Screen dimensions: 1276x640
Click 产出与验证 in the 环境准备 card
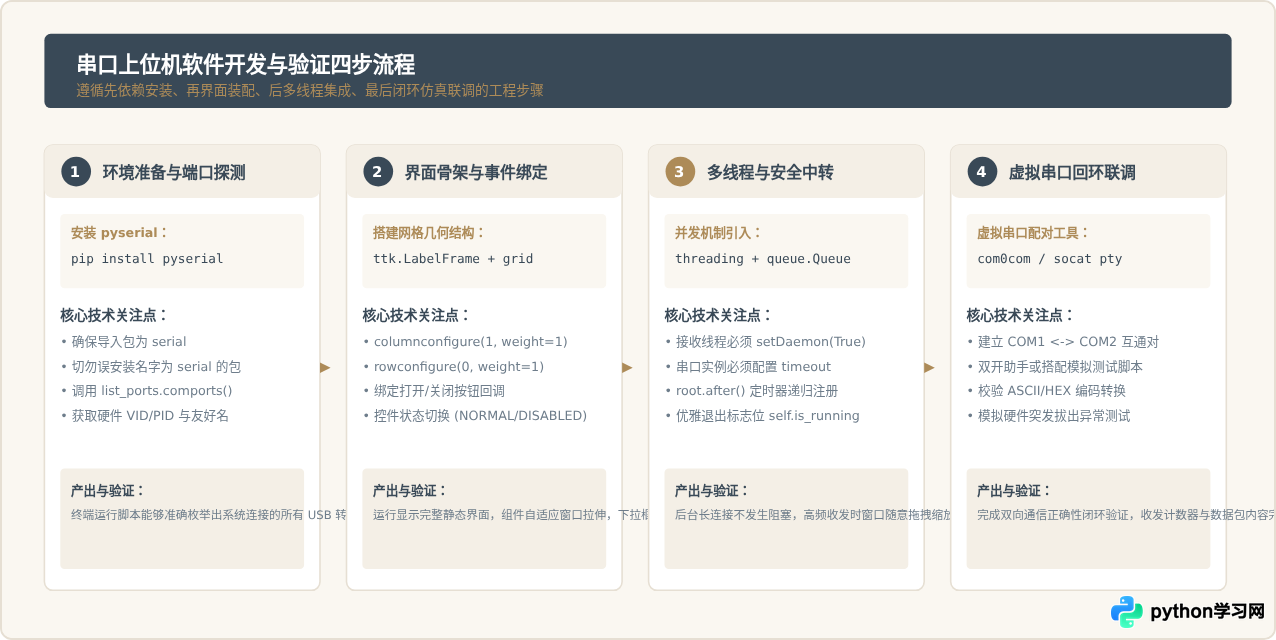click(108, 491)
